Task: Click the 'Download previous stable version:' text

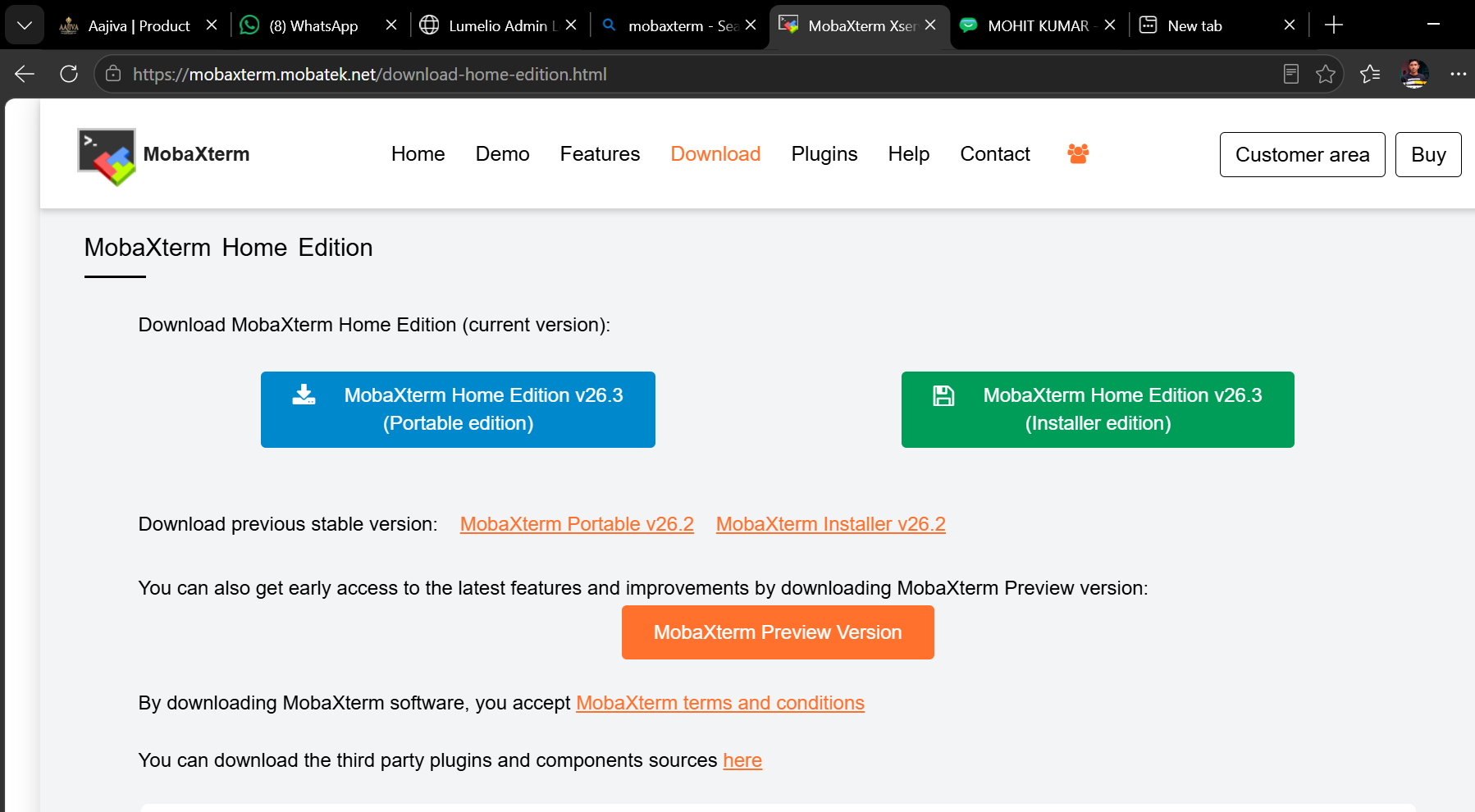Action: click(288, 524)
